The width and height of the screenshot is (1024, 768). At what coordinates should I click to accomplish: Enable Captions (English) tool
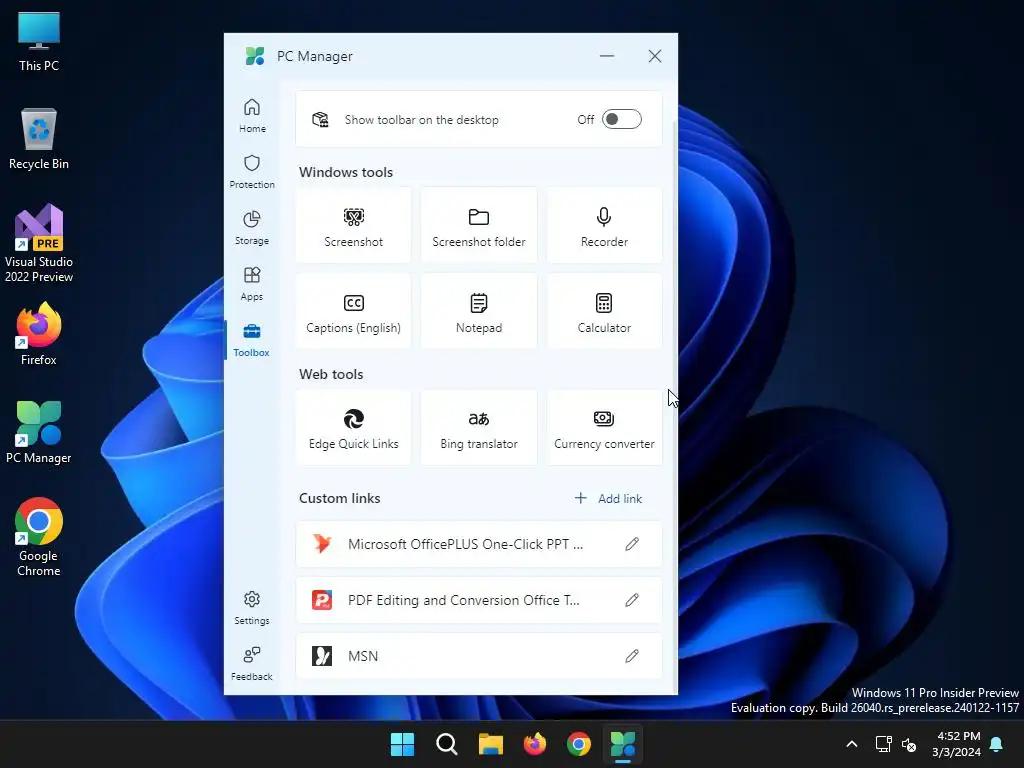[x=353, y=312]
